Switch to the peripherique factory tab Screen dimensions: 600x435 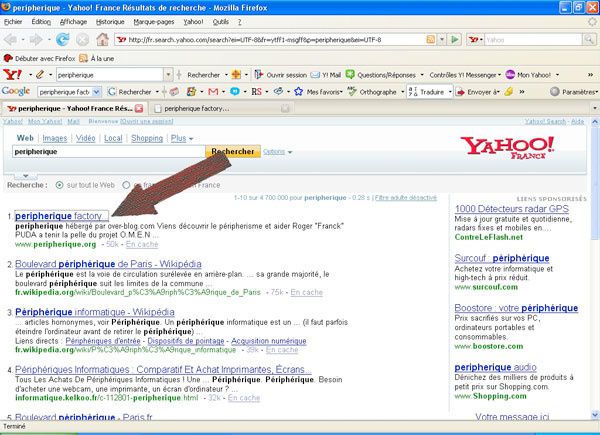click(x=220, y=109)
